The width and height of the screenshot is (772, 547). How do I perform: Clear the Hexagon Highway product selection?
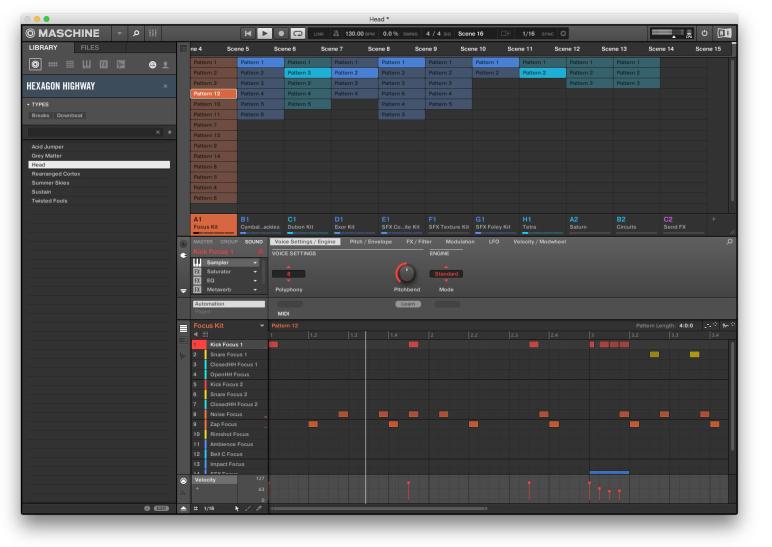165,86
